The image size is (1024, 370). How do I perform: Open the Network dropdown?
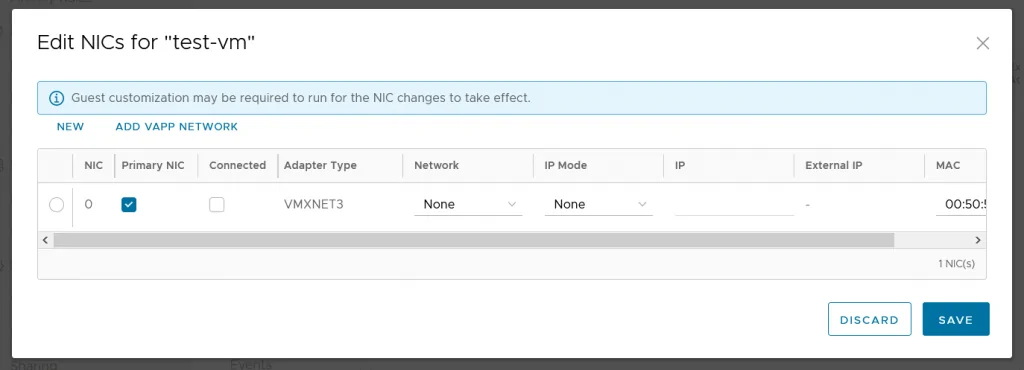point(468,205)
